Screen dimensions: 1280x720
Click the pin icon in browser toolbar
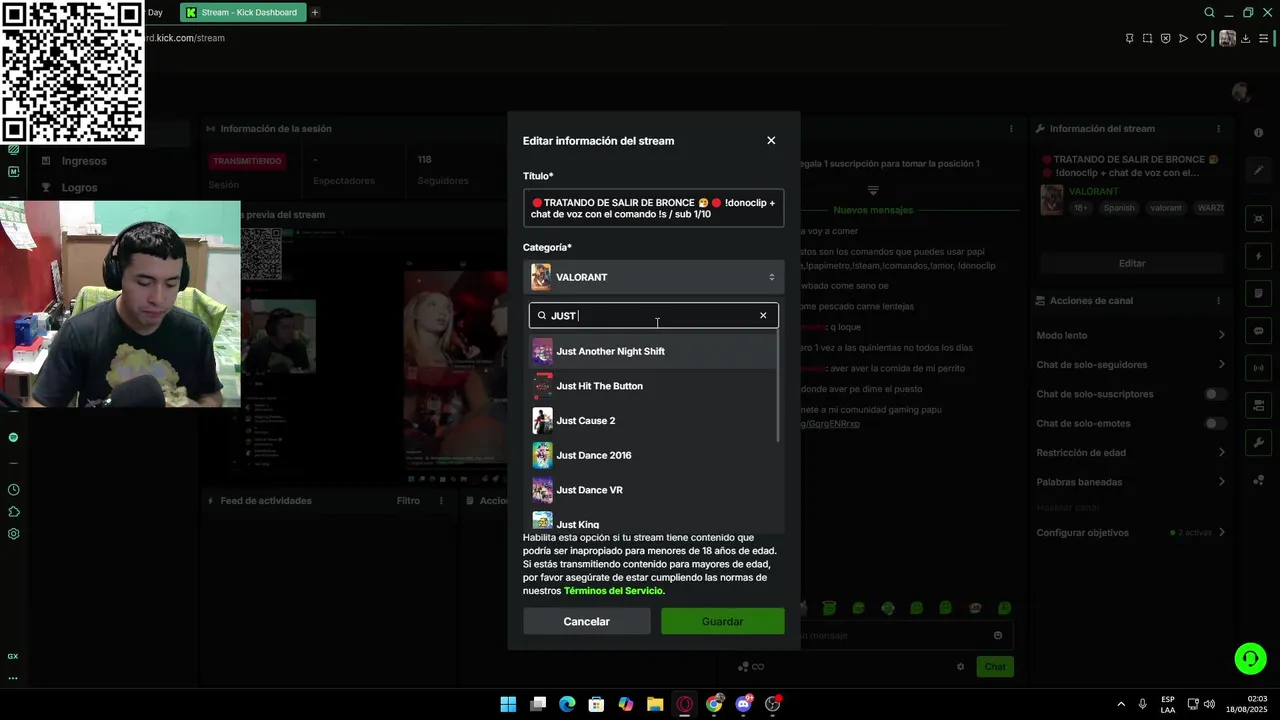click(x=1129, y=39)
